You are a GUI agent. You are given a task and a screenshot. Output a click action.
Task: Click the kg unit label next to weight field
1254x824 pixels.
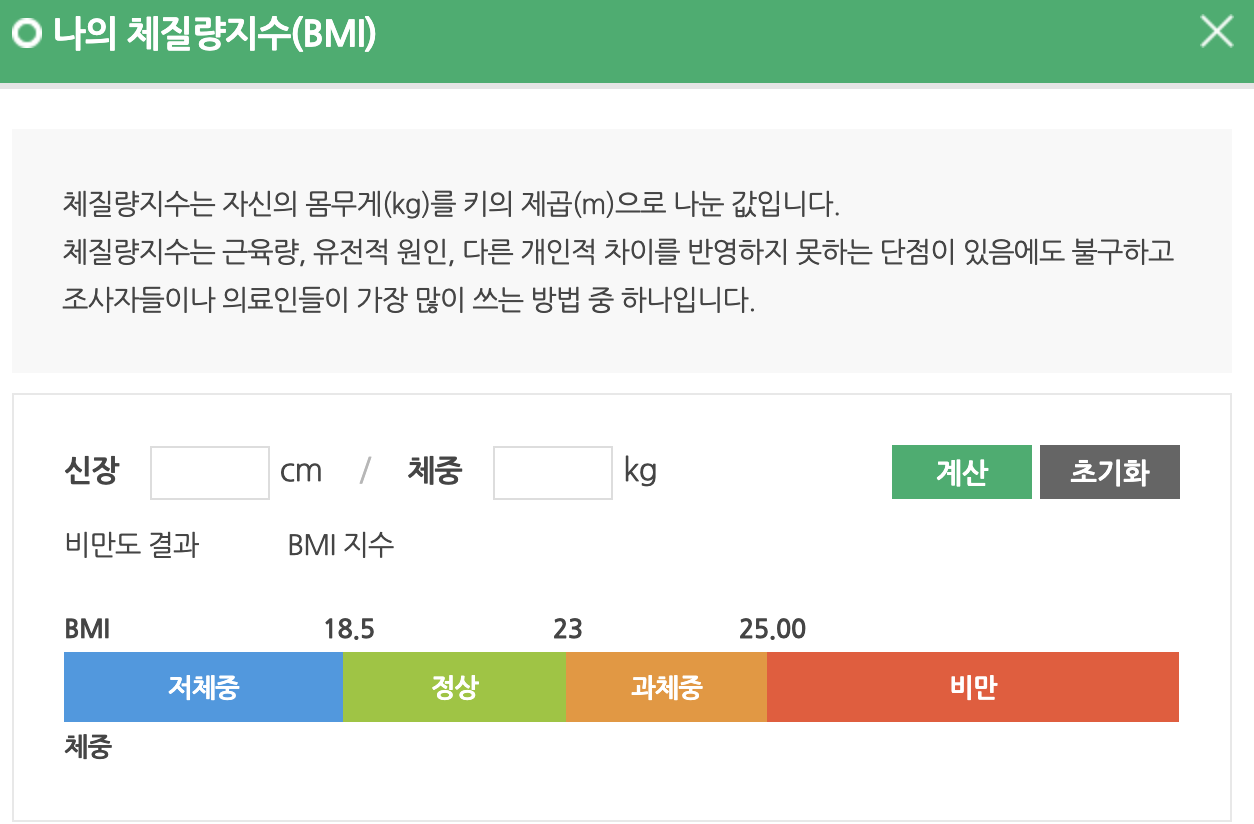click(x=642, y=471)
